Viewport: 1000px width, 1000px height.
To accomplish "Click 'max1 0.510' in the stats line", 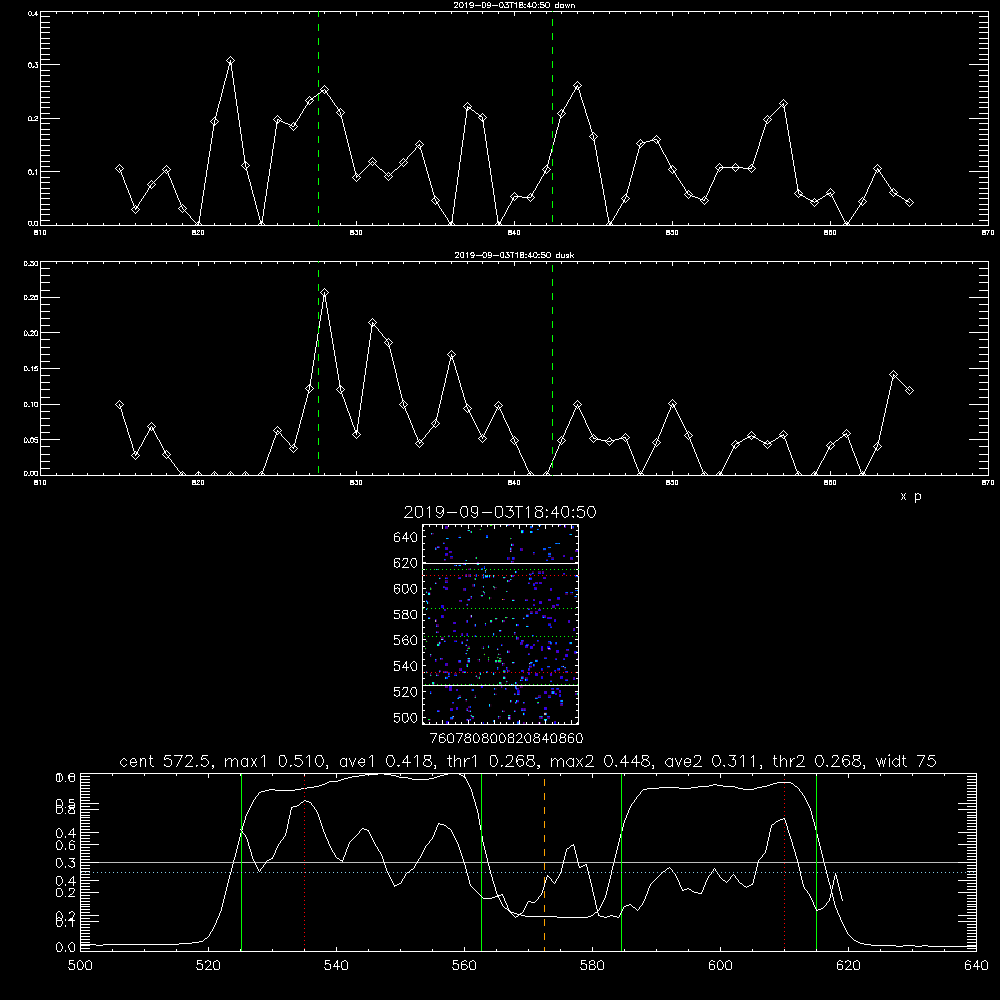I will point(277,761).
